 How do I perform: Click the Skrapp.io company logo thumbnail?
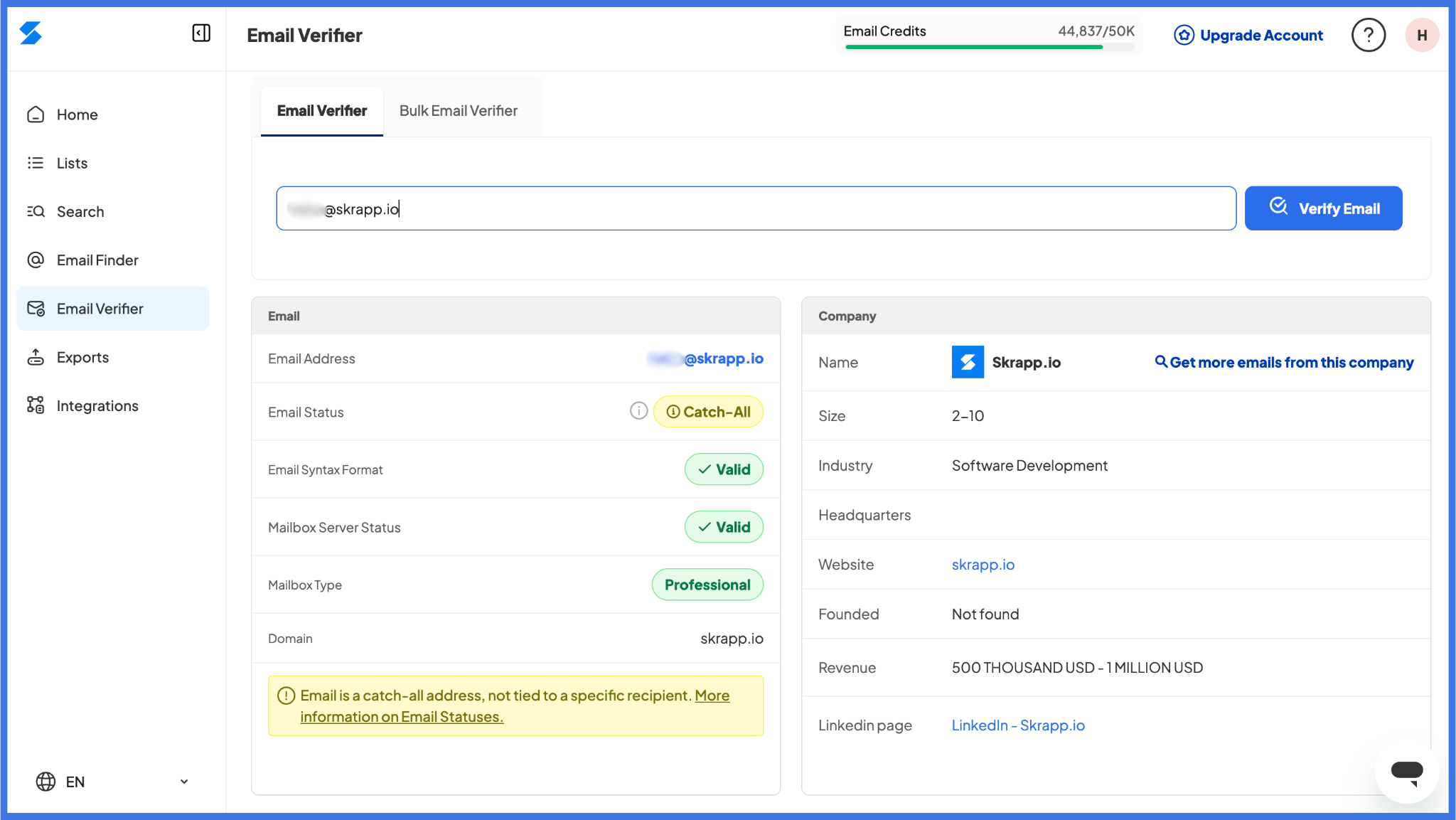[968, 362]
